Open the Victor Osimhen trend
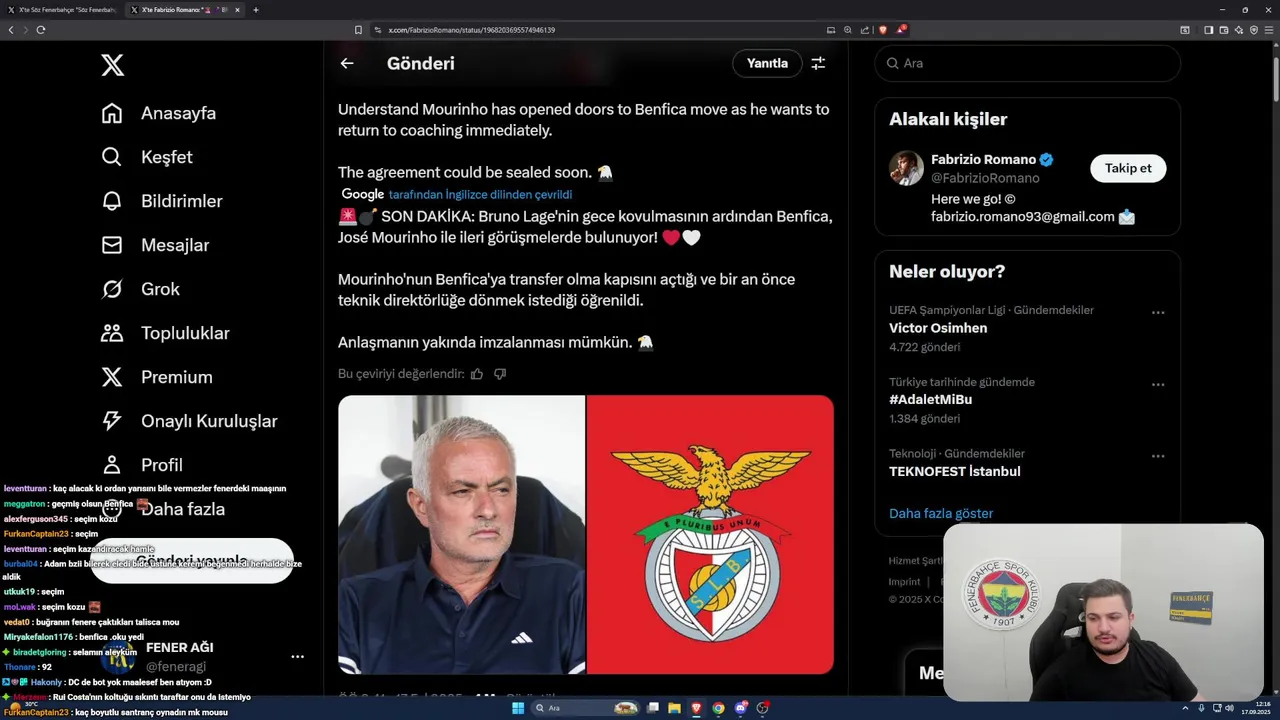1280x720 pixels. pyautogui.click(x=938, y=328)
